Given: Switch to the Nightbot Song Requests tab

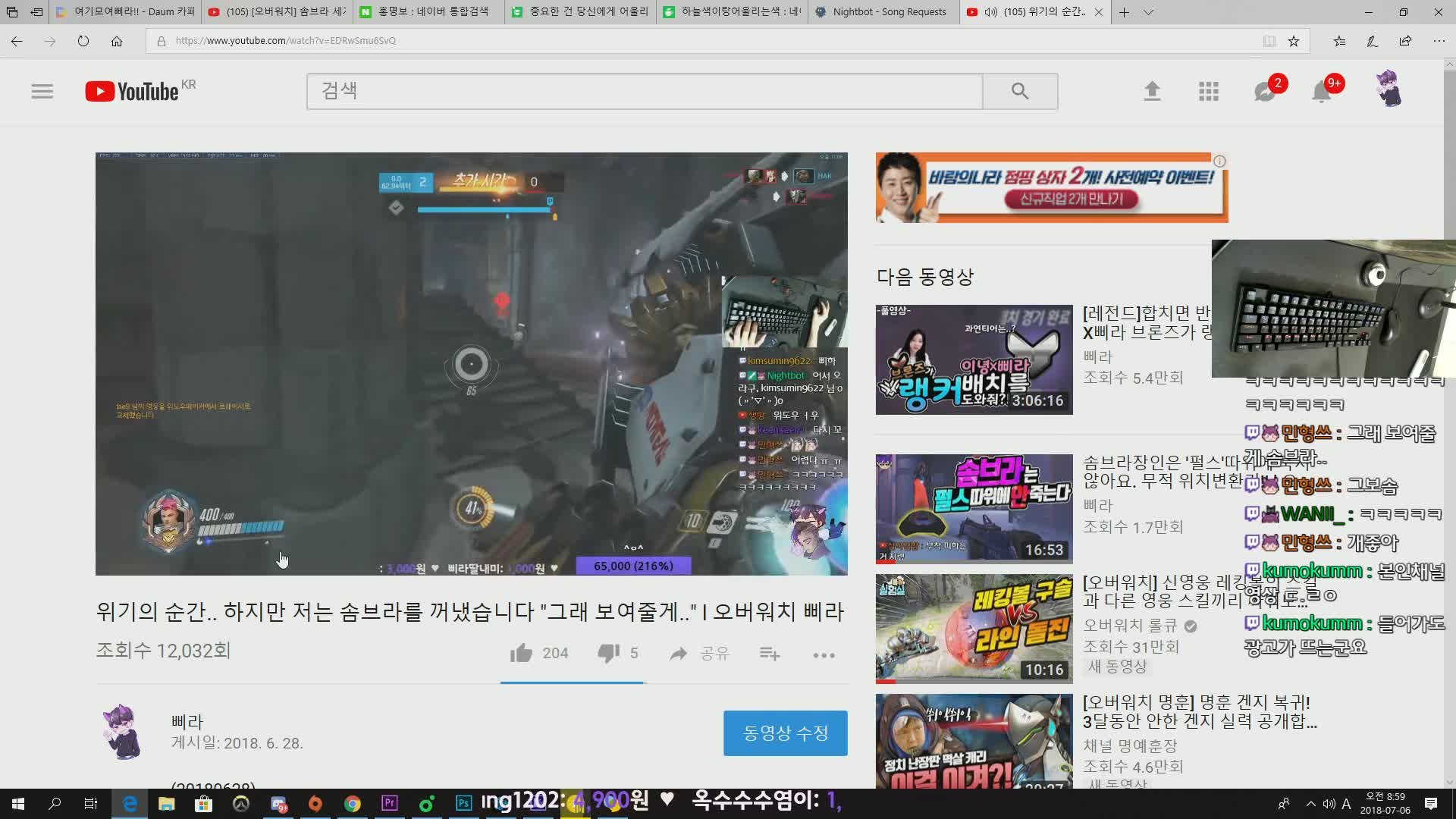Looking at the screenshot, I should tap(883, 12).
